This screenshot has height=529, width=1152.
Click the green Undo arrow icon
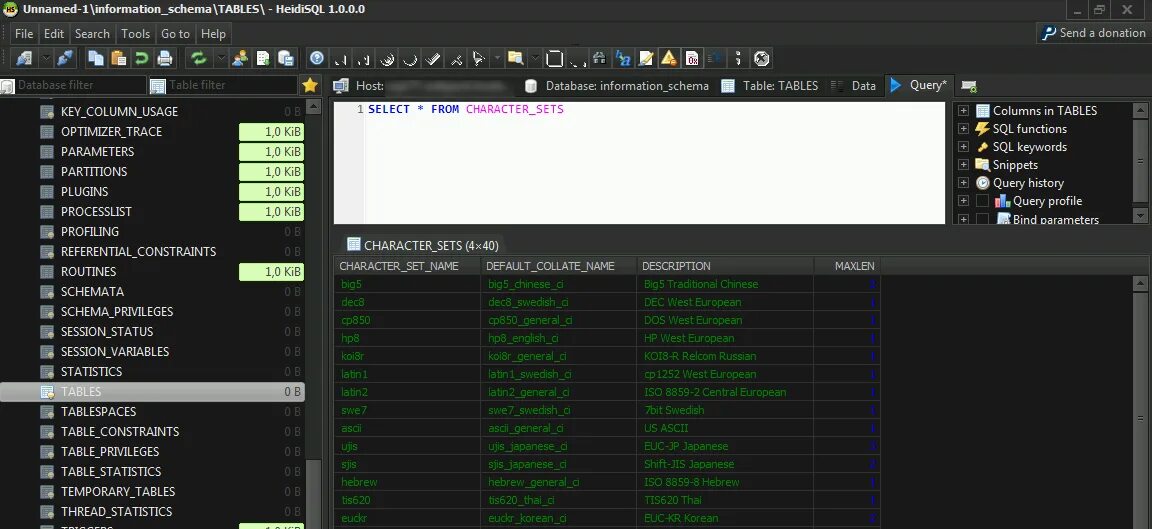(141, 59)
